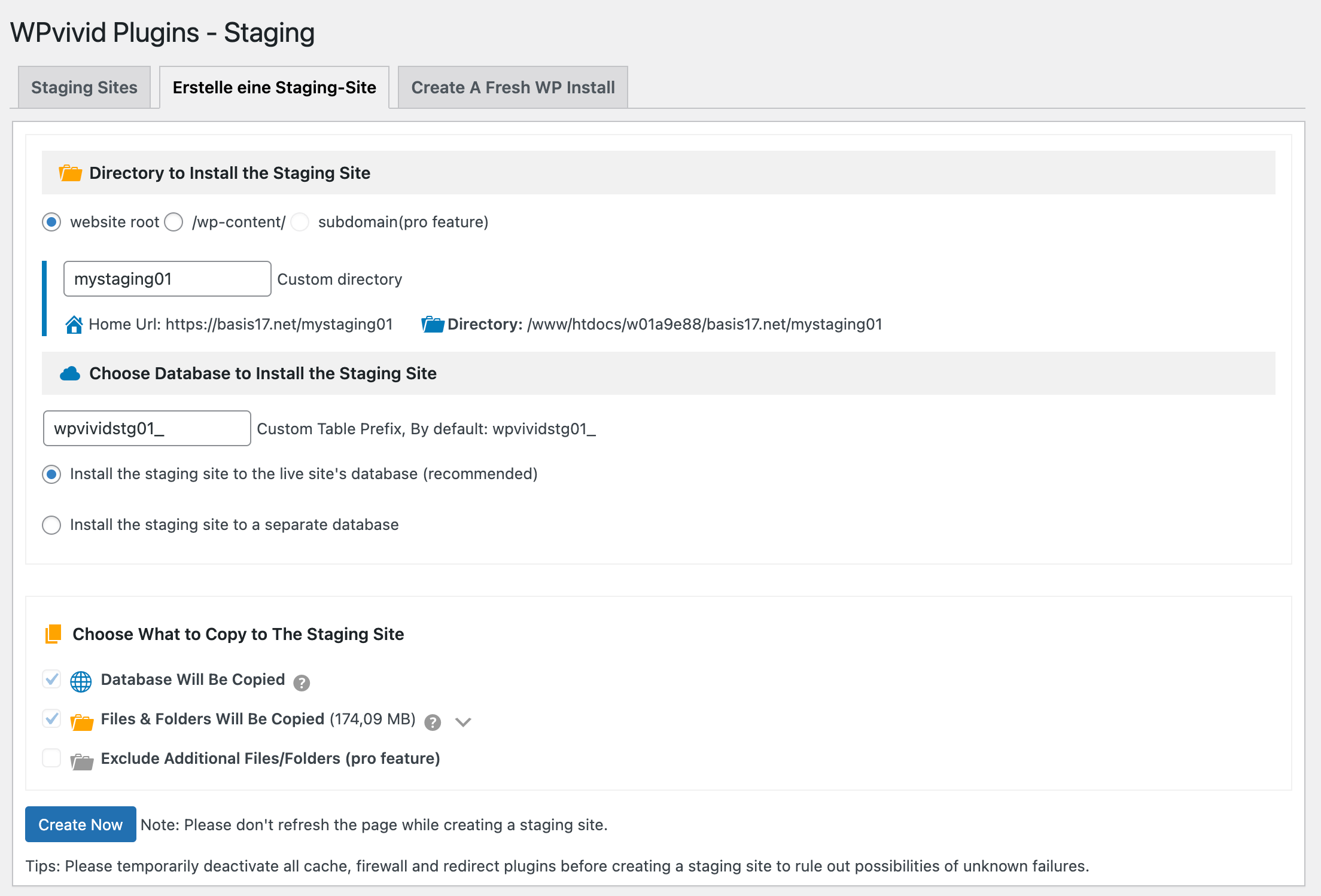
Task: Select the website root radio button
Action: [51, 223]
